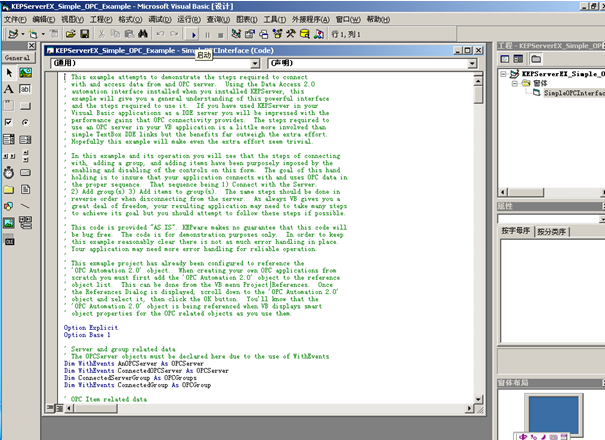Select the Label tool in toolbox
The height and width of the screenshot is (440, 605).
(x=9, y=89)
